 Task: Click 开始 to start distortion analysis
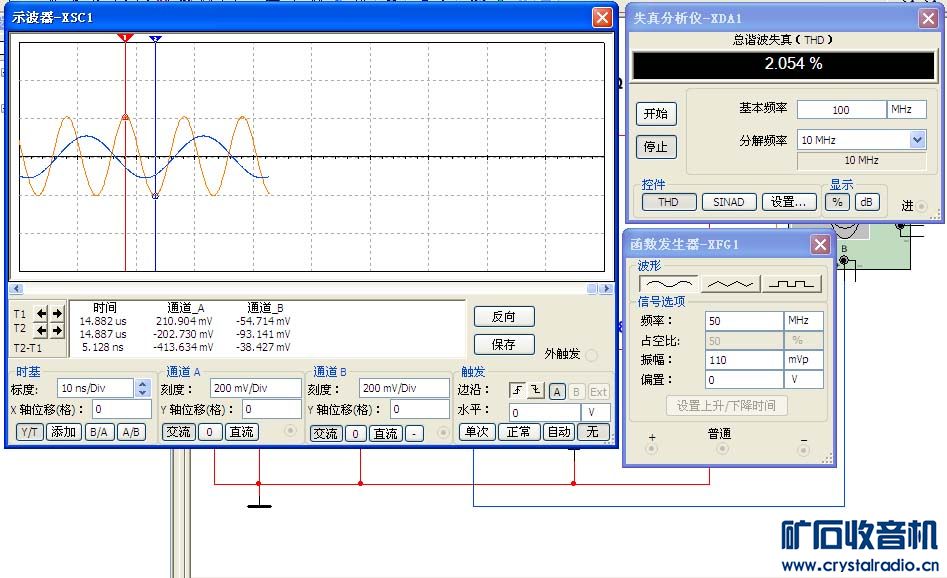pyautogui.click(x=656, y=114)
